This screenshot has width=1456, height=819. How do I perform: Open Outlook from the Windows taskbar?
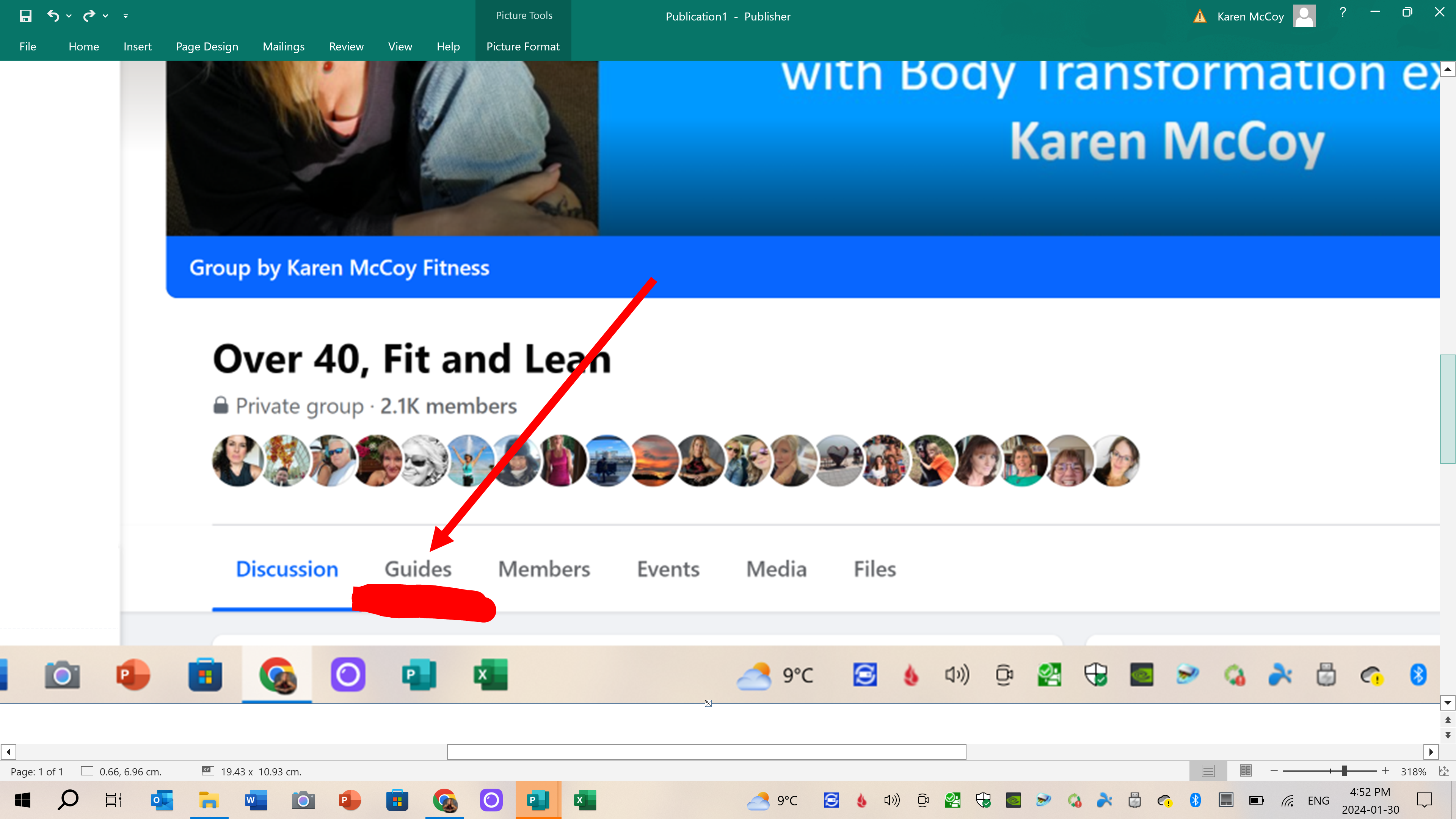click(x=162, y=800)
